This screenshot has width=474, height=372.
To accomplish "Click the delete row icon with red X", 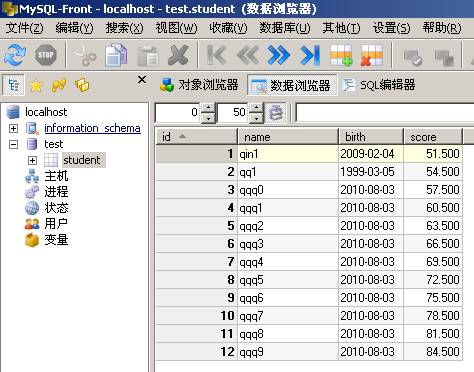I will tap(372, 55).
